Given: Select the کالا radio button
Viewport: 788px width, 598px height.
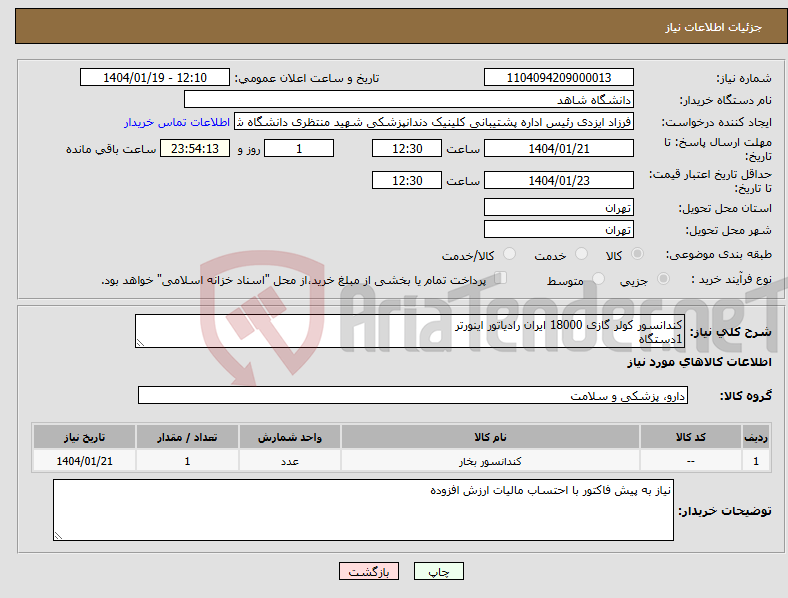Looking at the screenshot, I should pos(637,254).
